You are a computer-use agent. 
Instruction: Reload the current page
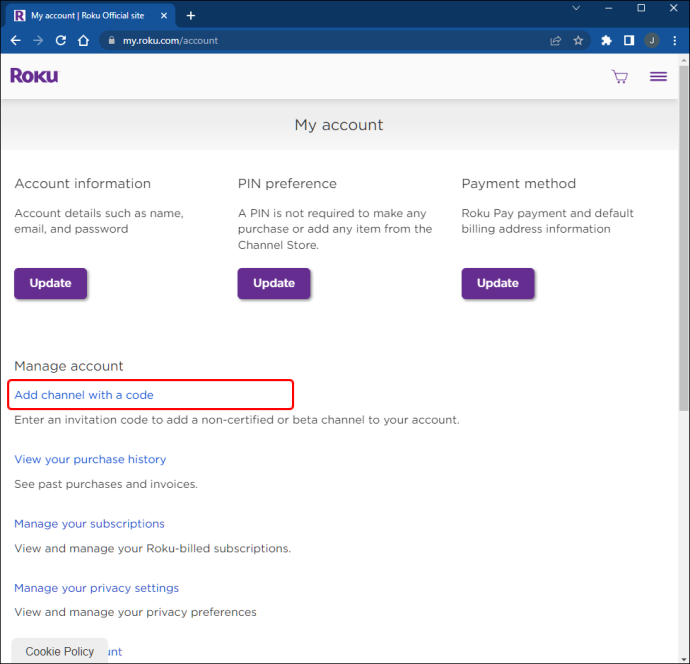[61, 40]
